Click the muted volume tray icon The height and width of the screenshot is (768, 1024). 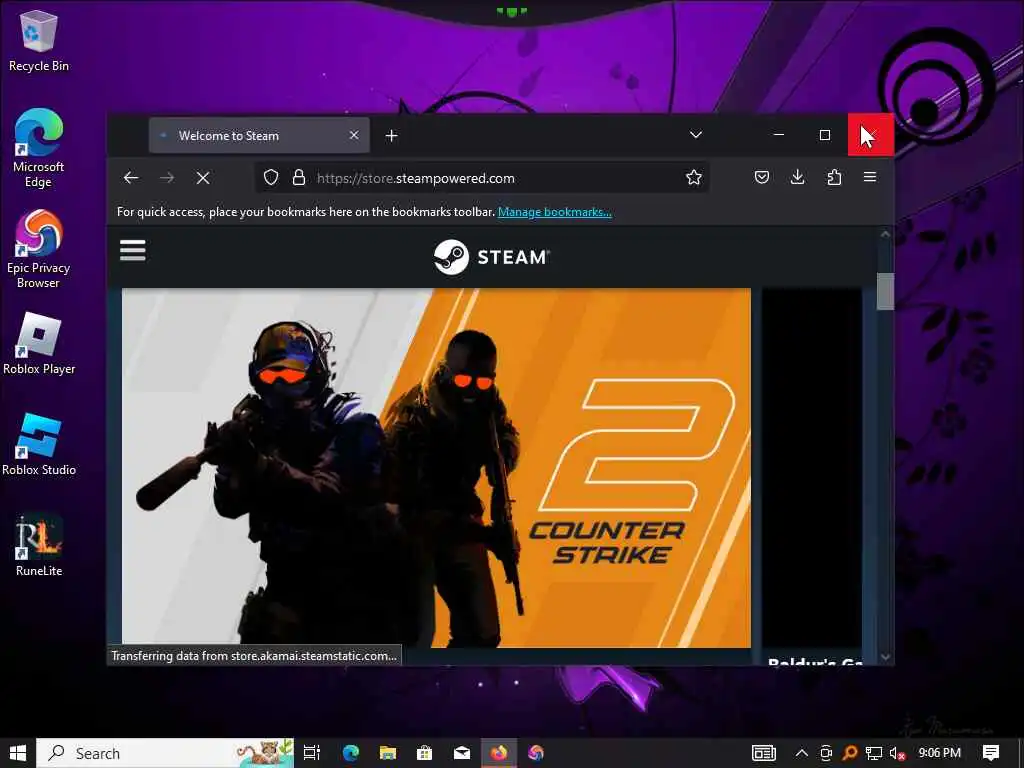pos(898,753)
